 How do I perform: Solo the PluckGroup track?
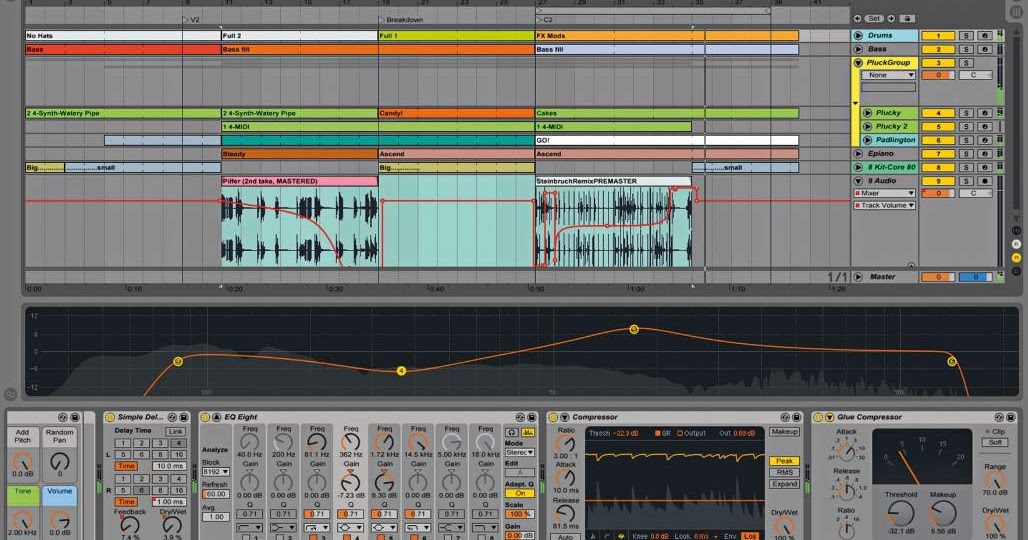point(966,63)
